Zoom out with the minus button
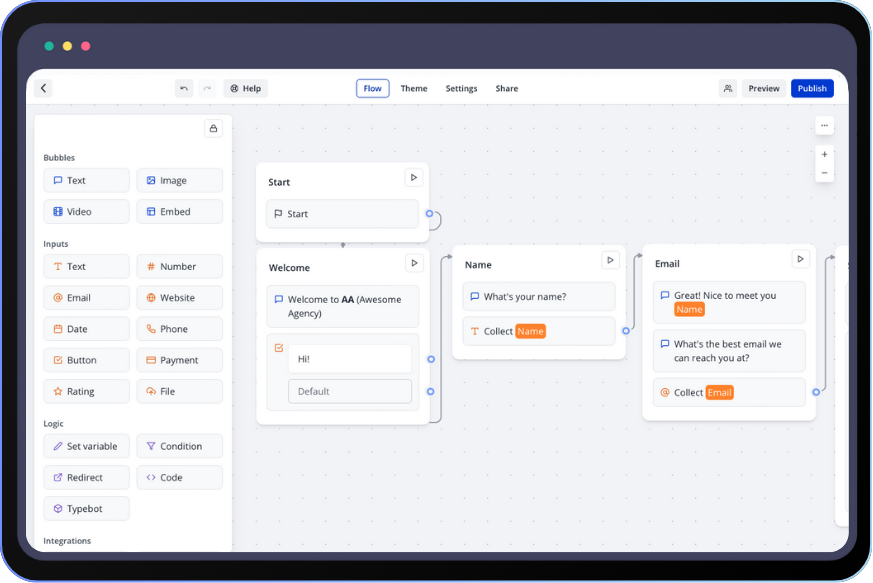 tap(824, 173)
